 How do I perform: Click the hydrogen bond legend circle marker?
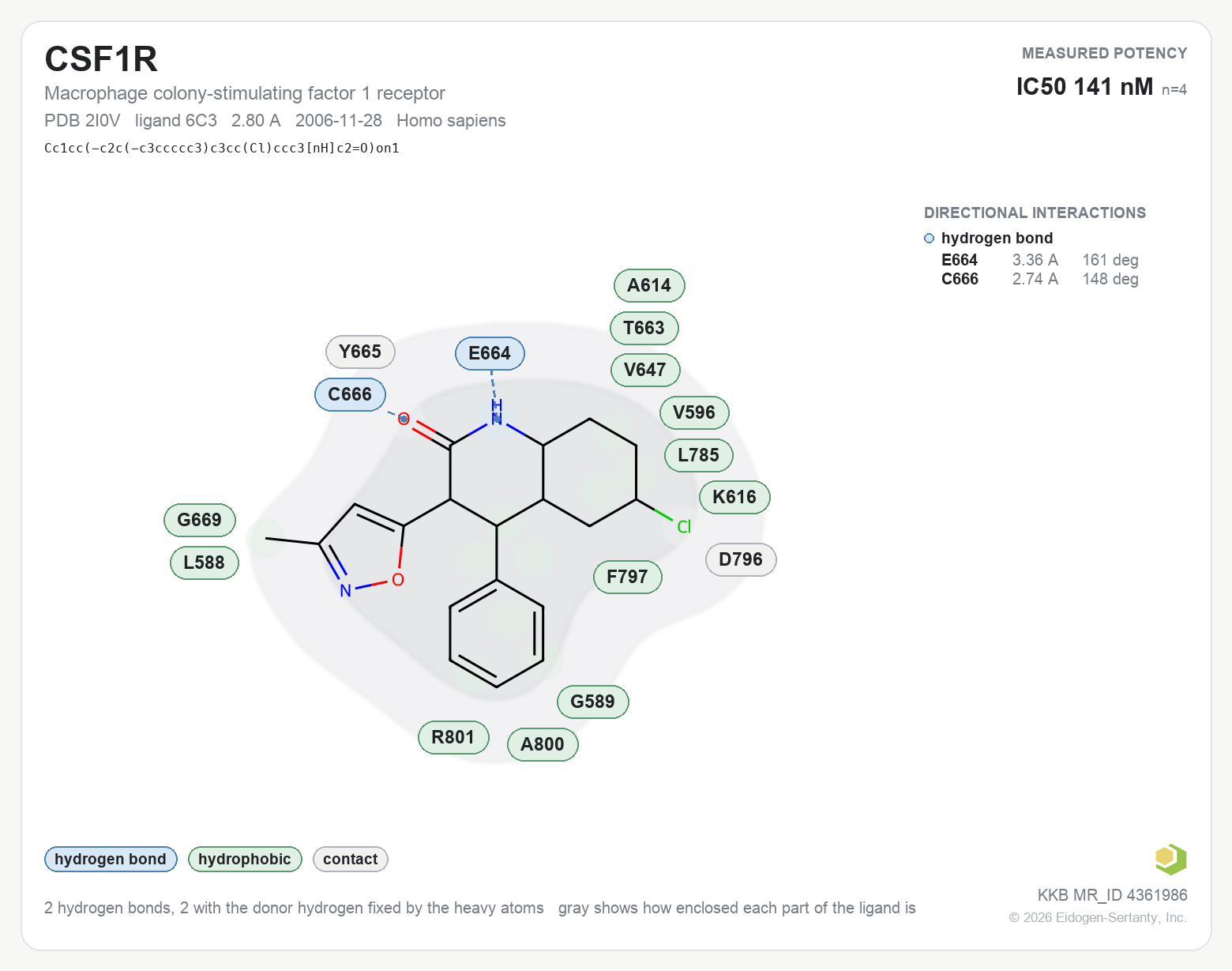tap(929, 239)
